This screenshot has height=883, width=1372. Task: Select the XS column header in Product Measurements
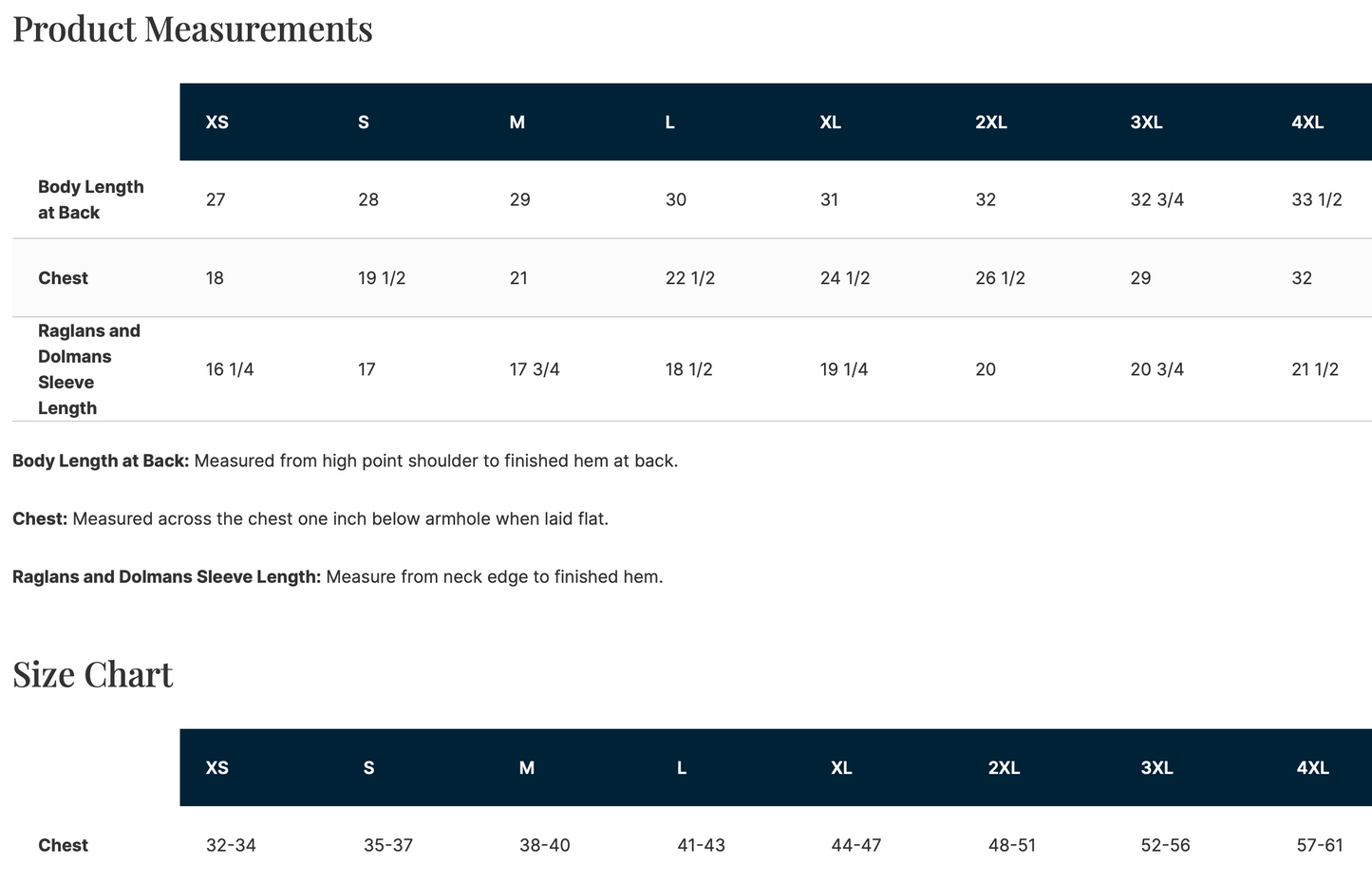217,122
